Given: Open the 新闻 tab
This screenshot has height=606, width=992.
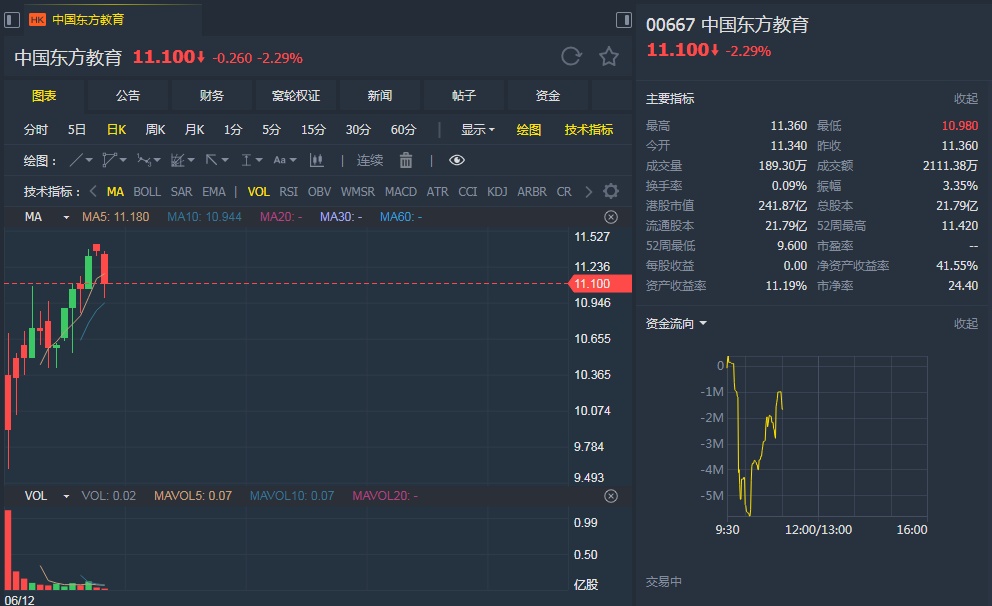Looking at the screenshot, I should point(380,96).
